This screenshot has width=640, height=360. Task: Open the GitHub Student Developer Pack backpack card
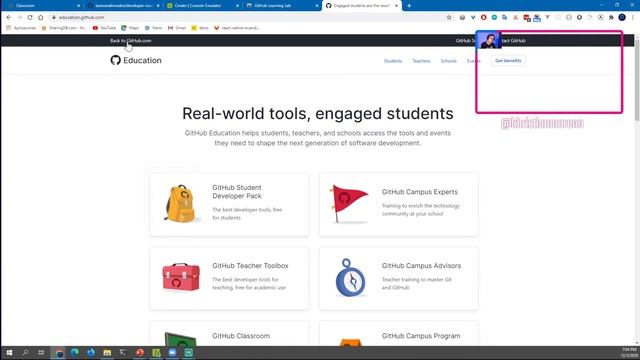click(x=229, y=204)
